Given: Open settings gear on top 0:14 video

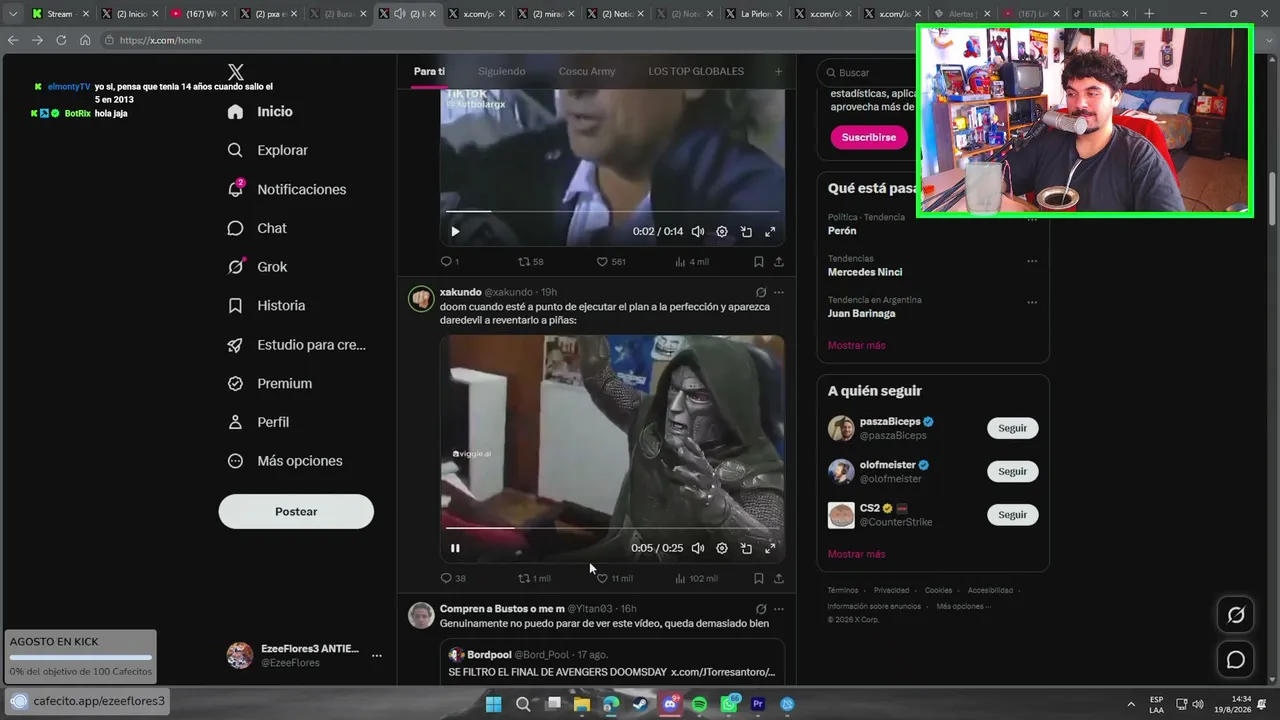Looking at the screenshot, I should click(x=722, y=232).
